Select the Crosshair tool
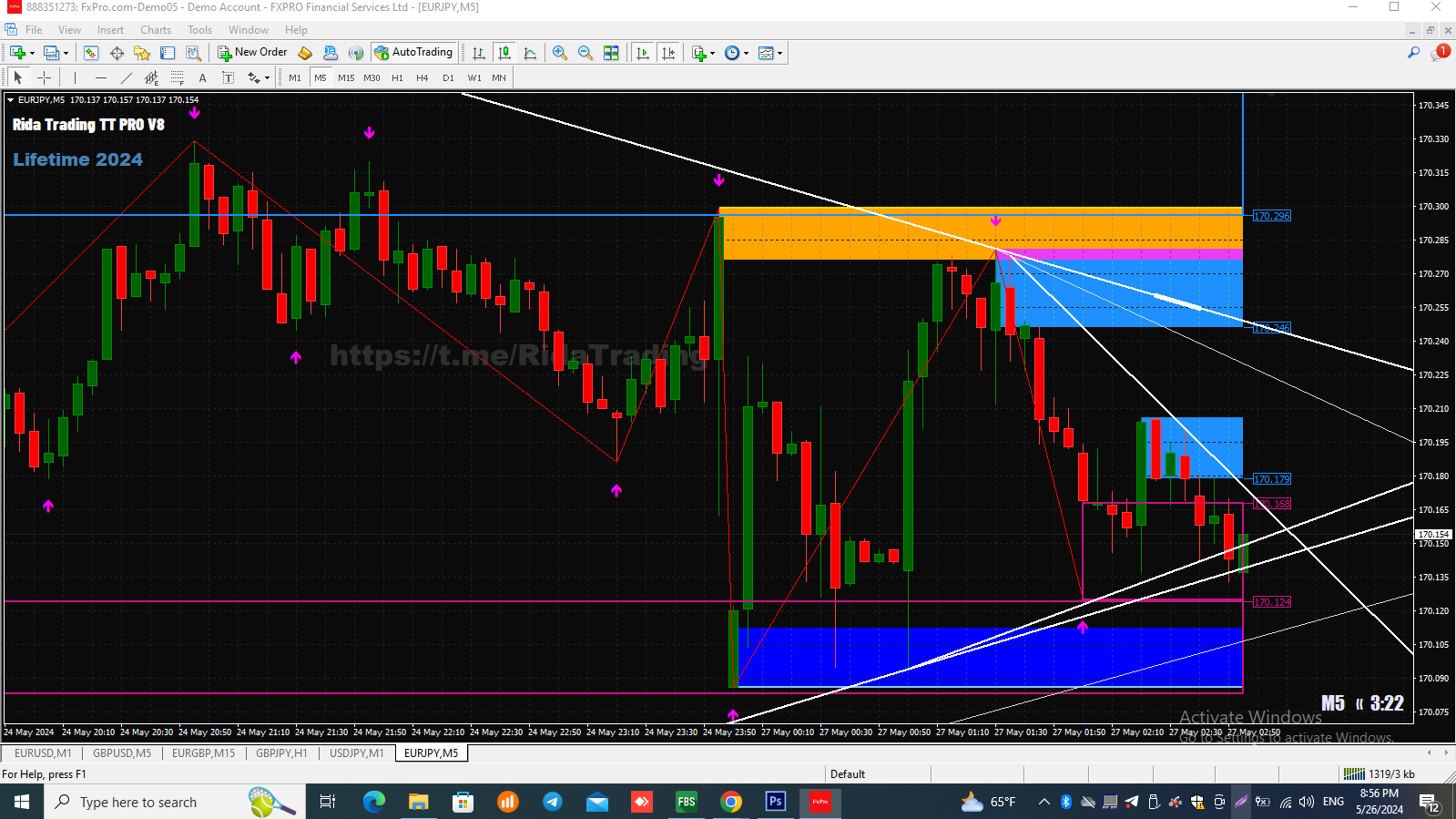The image size is (1456, 819). 44,78
